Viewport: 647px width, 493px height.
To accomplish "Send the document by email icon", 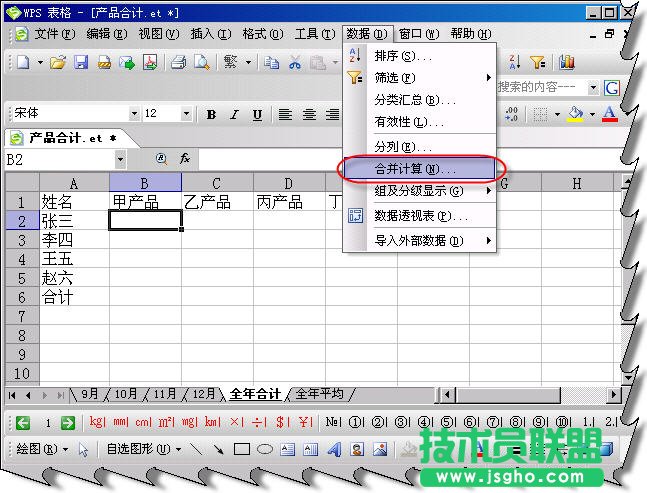I will [x=127, y=62].
